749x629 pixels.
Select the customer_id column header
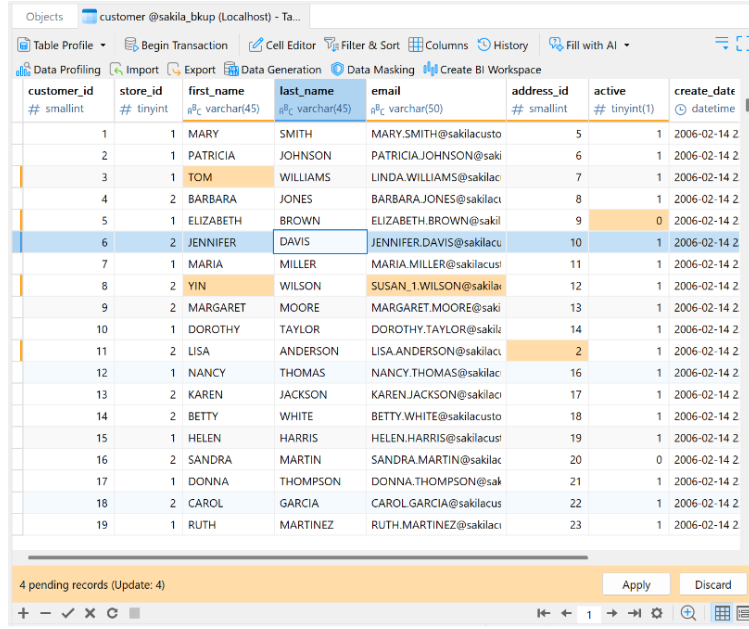[68, 99]
